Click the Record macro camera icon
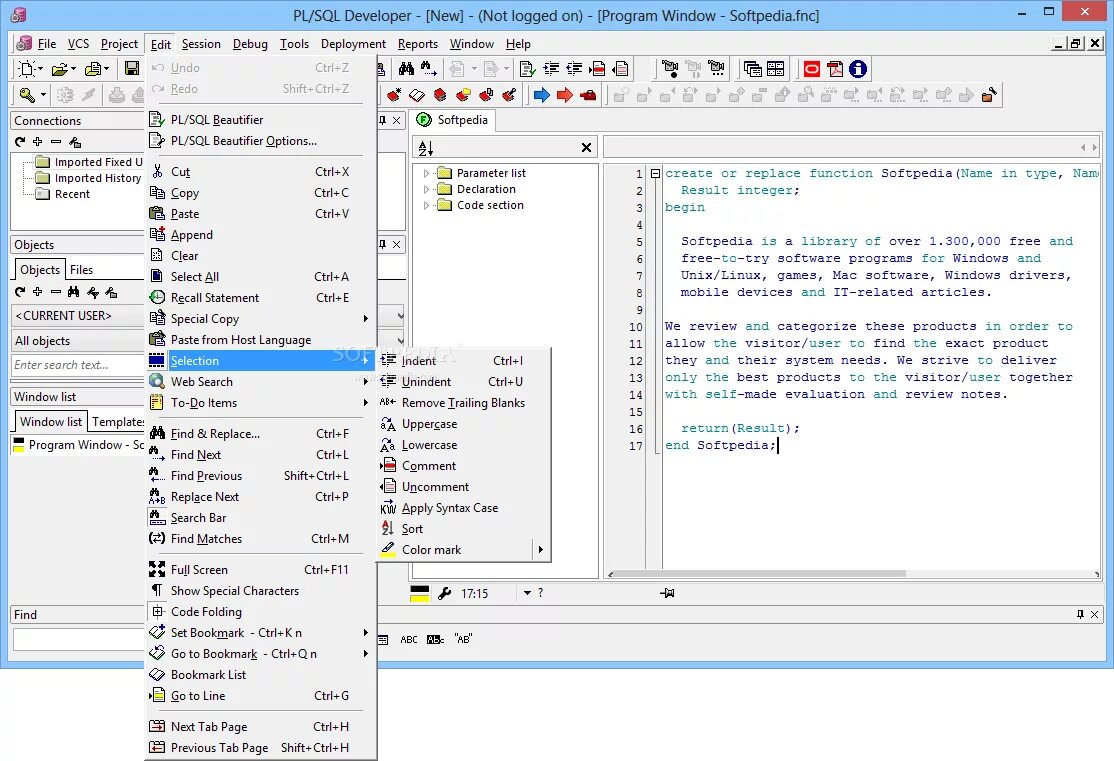Viewport: 1114px width, 761px height. 669,68
